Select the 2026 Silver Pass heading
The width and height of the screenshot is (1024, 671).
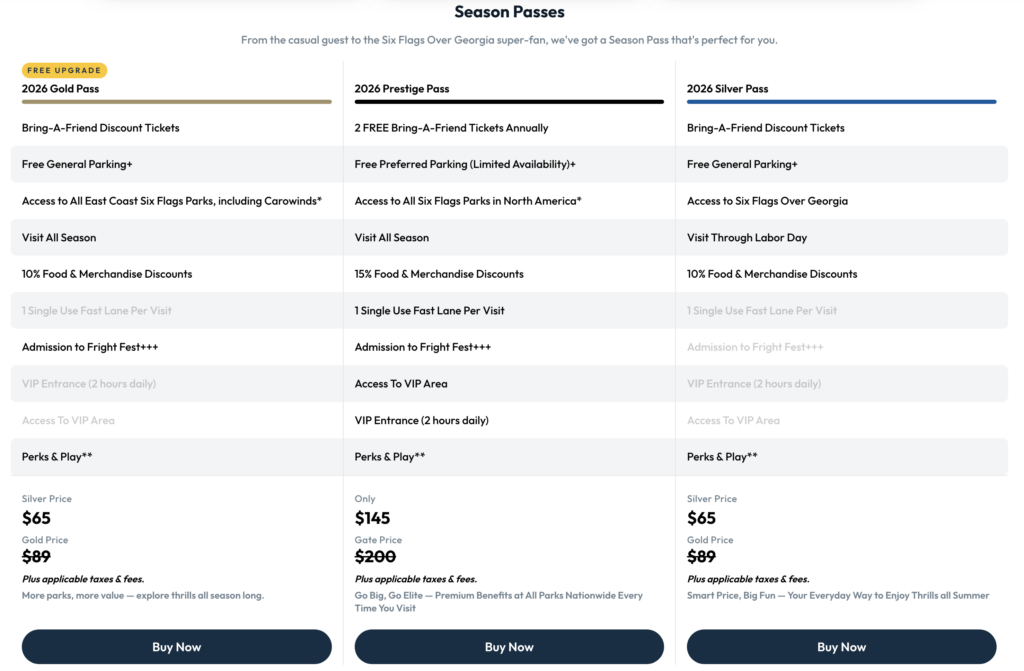click(x=728, y=88)
